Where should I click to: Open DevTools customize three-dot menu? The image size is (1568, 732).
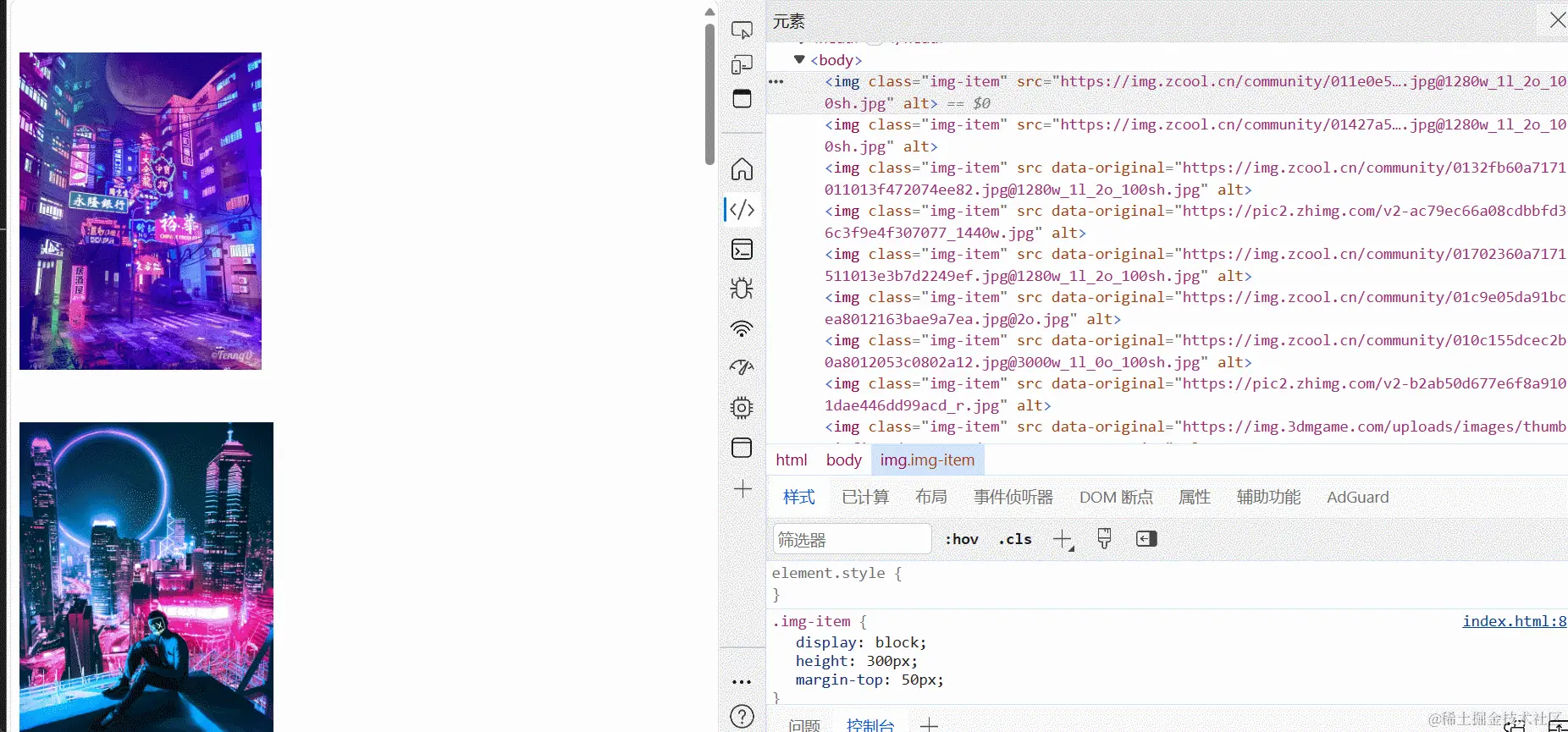coord(742,682)
